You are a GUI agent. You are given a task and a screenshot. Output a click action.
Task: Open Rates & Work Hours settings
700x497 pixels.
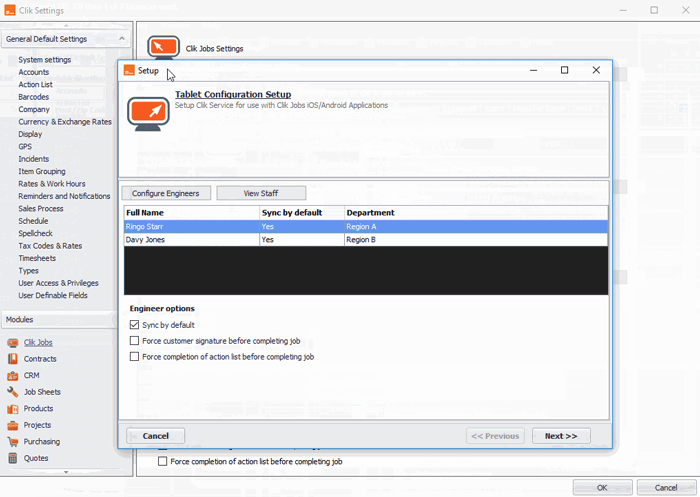[51, 184]
